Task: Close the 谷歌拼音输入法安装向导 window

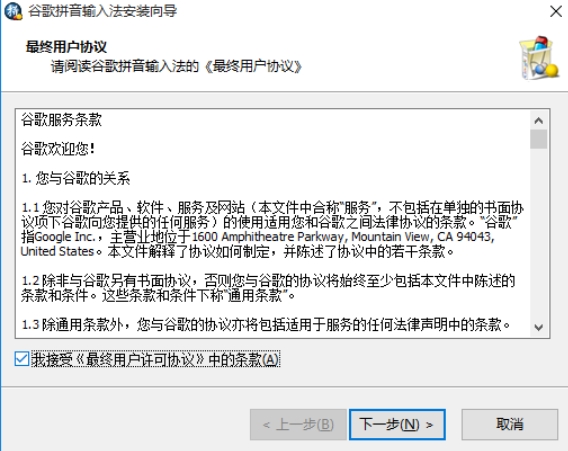Action: (556, 11)
